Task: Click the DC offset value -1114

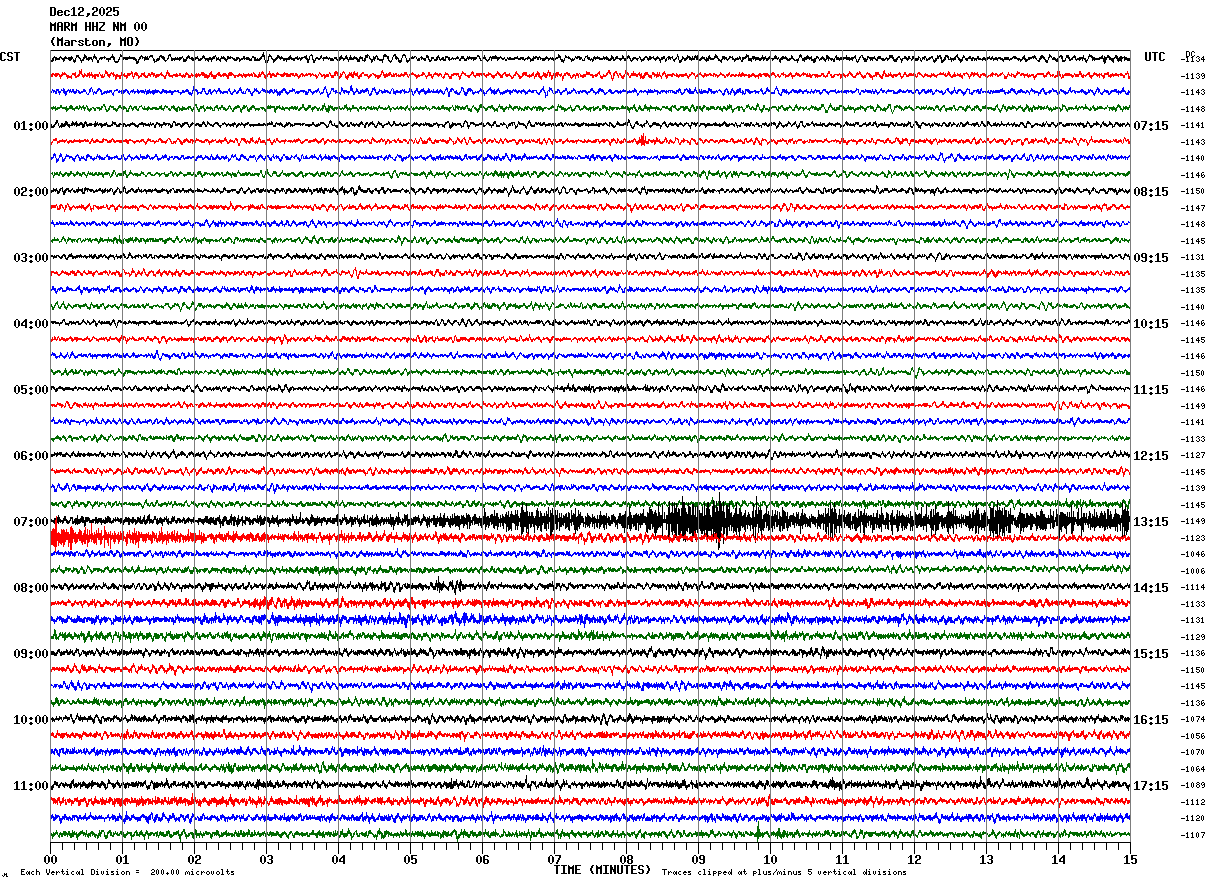Action: point(1192,588)
